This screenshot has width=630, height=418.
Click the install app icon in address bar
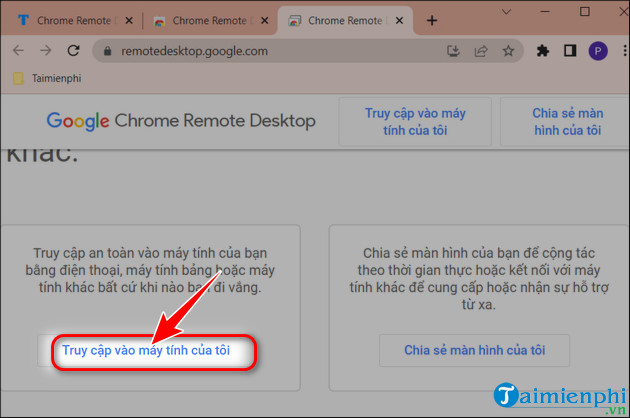point(453,51)
